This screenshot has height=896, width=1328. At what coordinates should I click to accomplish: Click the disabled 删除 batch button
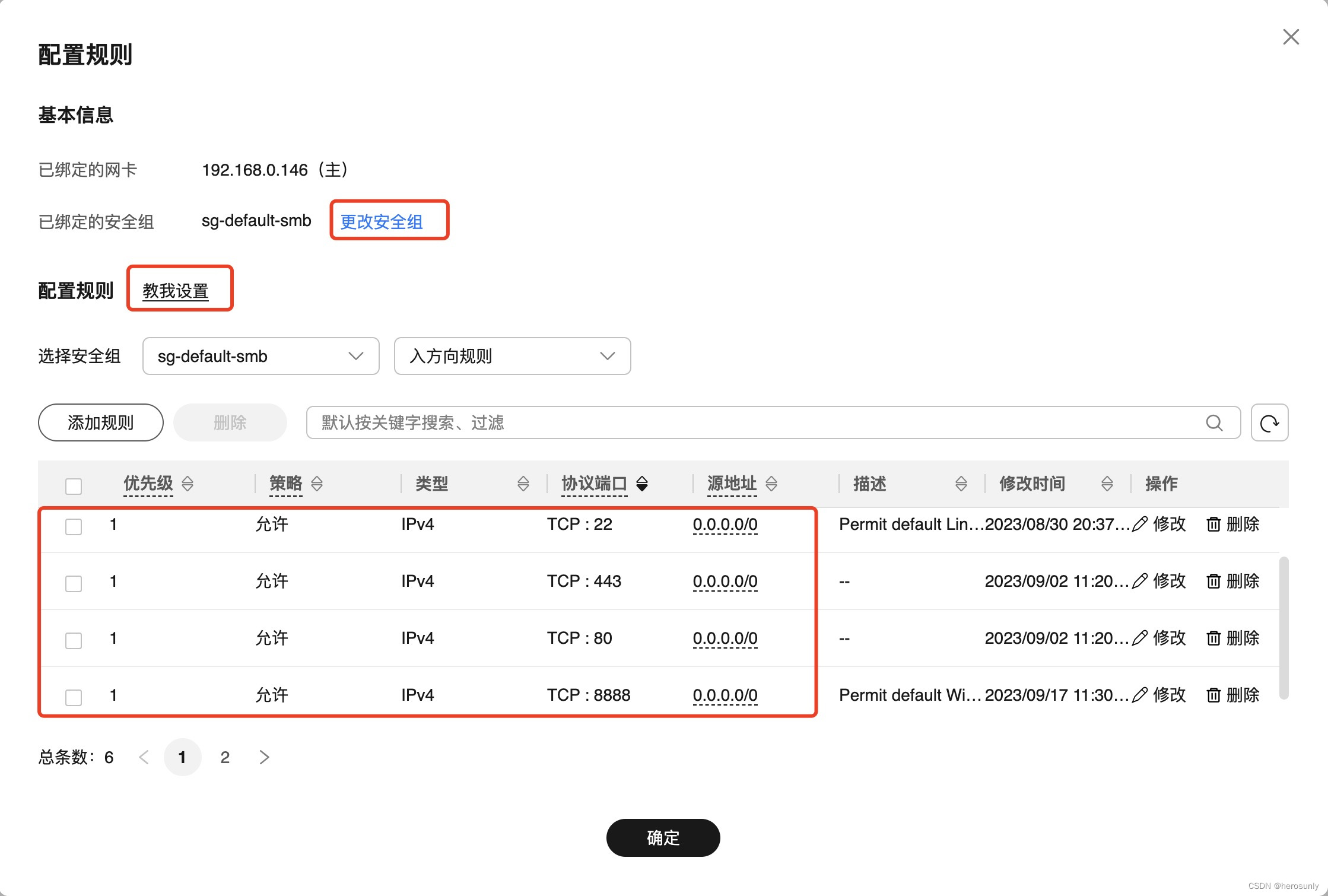pos(230,422)
